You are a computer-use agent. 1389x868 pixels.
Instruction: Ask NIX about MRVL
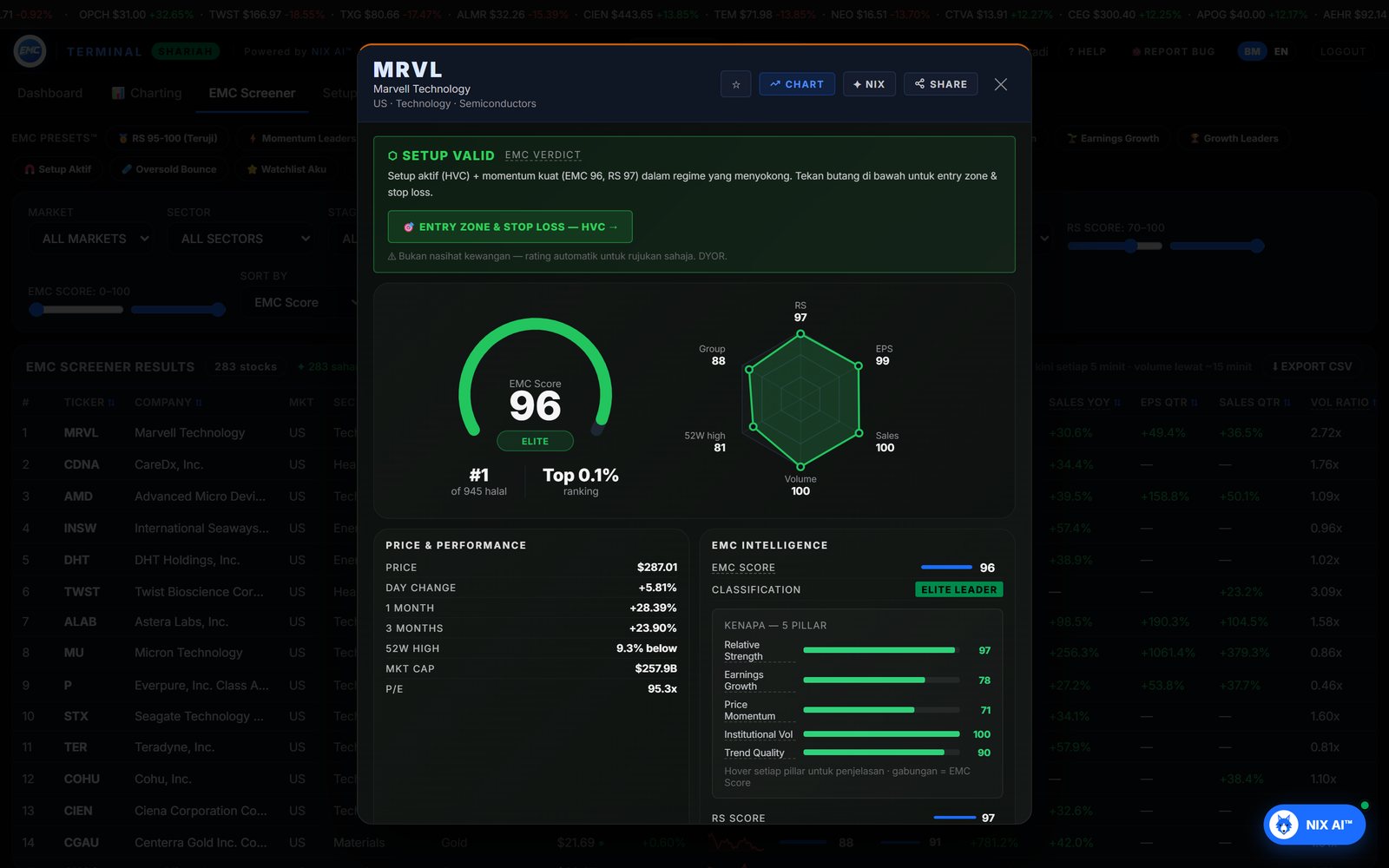(x=869, y=84)
